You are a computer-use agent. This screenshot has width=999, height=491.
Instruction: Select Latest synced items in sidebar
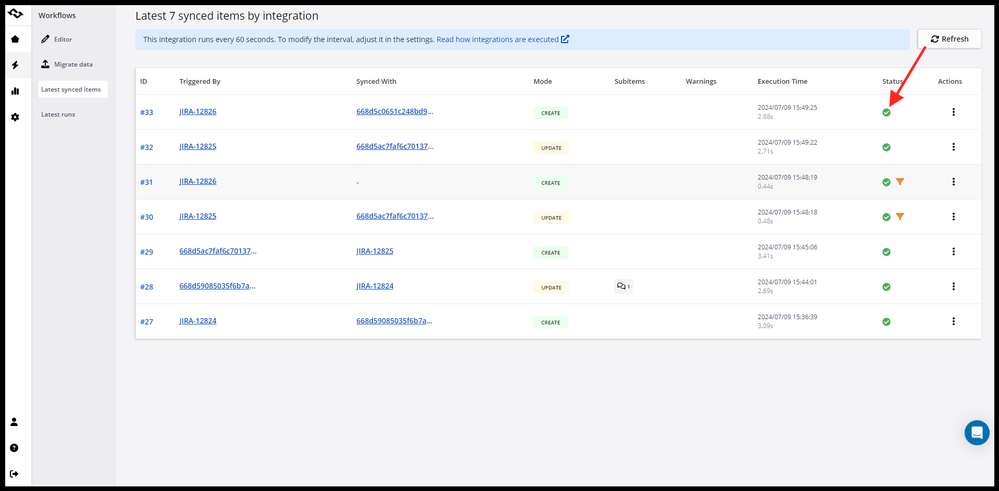pos(73,89)
